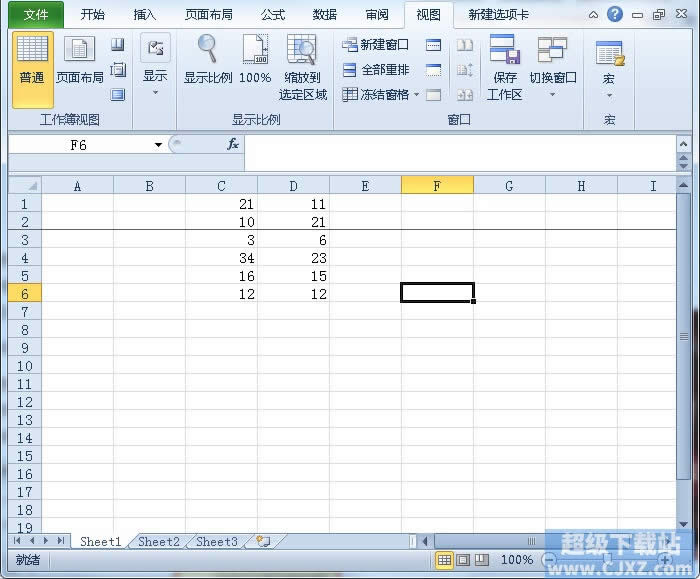This screenshot has height=579, width=700.
Task: Click the Select All corner button
Action: [x=25, y=185]
